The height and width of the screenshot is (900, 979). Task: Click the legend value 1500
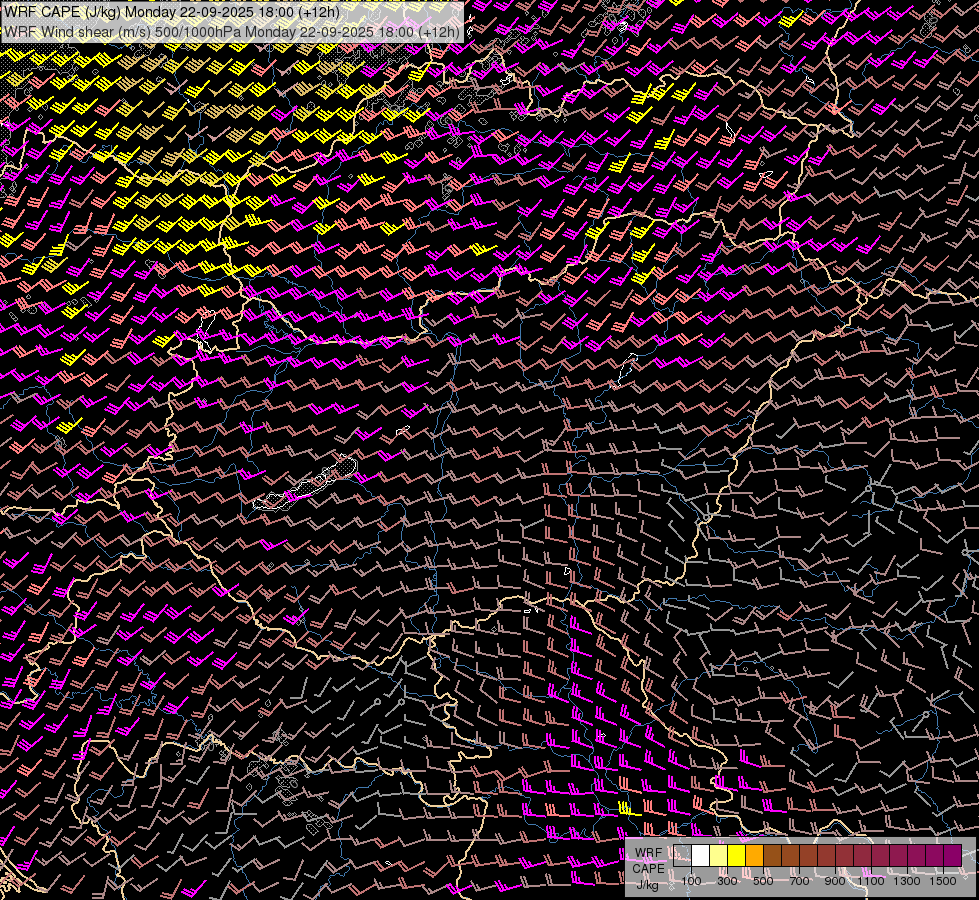coord(943,881)
